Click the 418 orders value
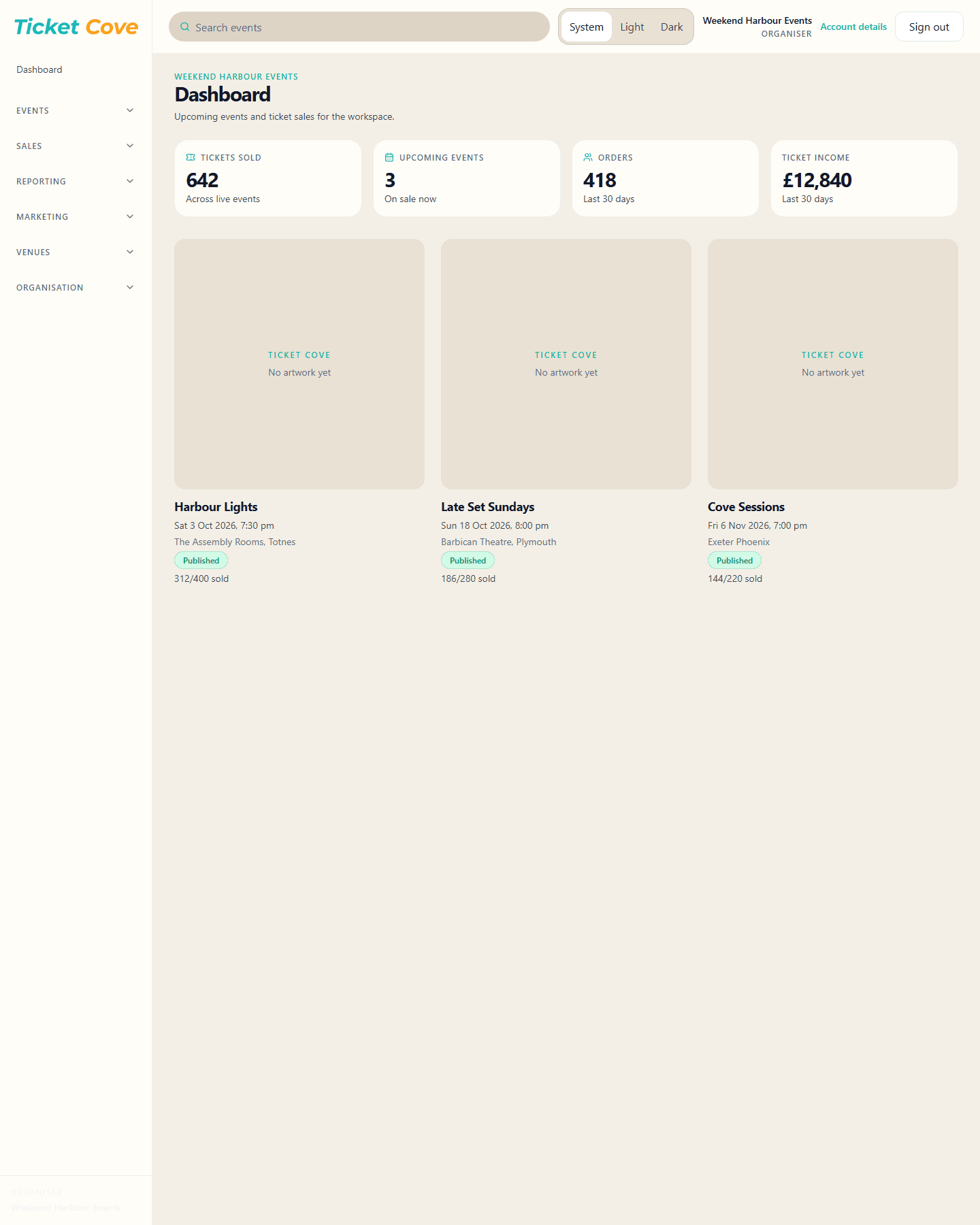Viewport: 980px width, 1225px height. point(600,180)
